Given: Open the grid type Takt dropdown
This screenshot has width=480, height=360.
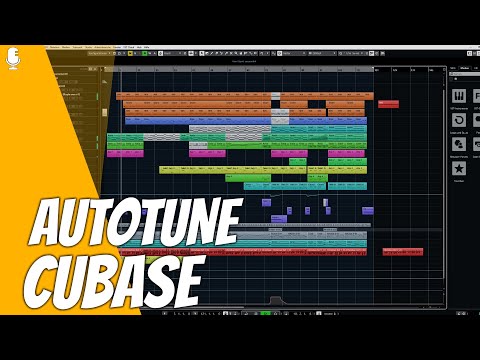Looking at the screenshot, I should [322, 53].
